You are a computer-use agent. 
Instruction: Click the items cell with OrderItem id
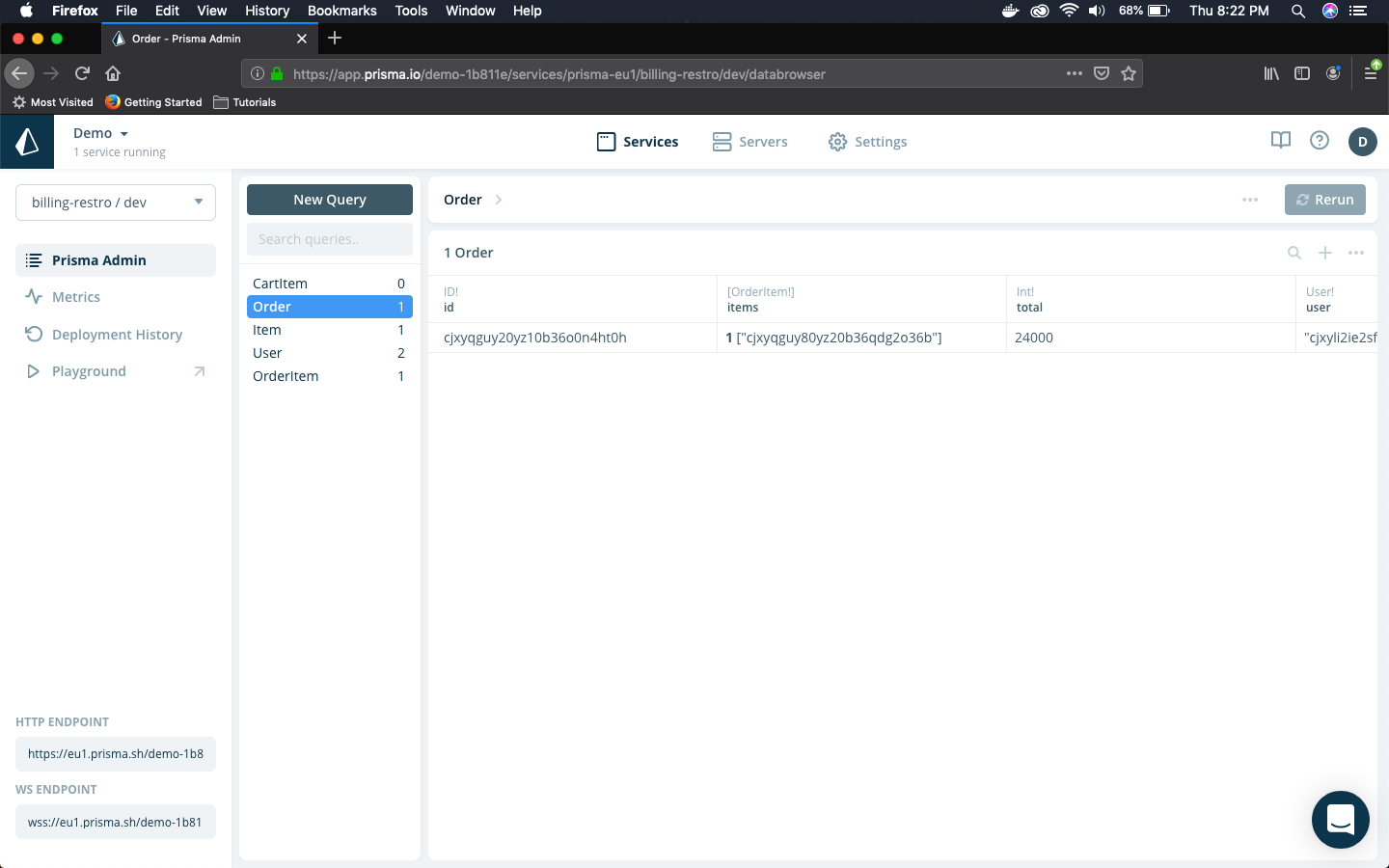tap(862, 338)
